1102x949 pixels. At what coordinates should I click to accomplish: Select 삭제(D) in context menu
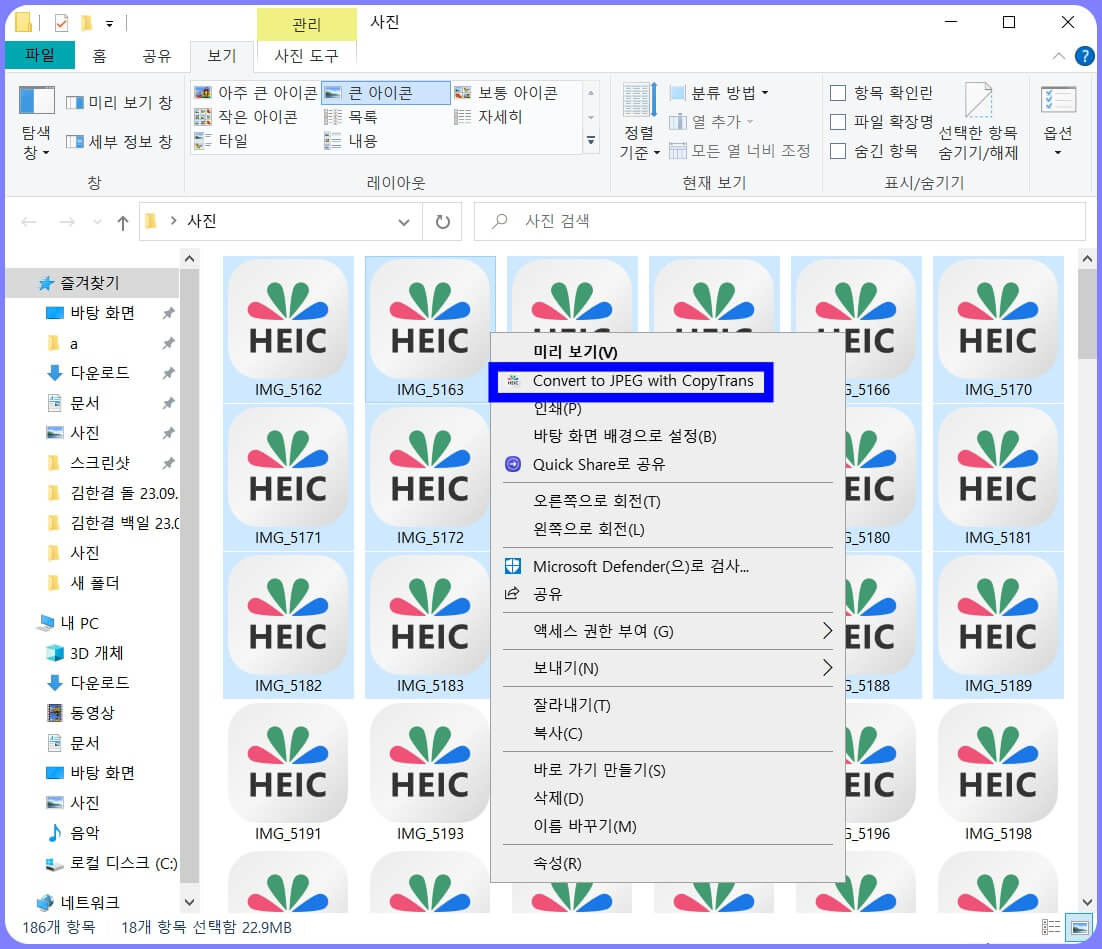click(559, 798)
